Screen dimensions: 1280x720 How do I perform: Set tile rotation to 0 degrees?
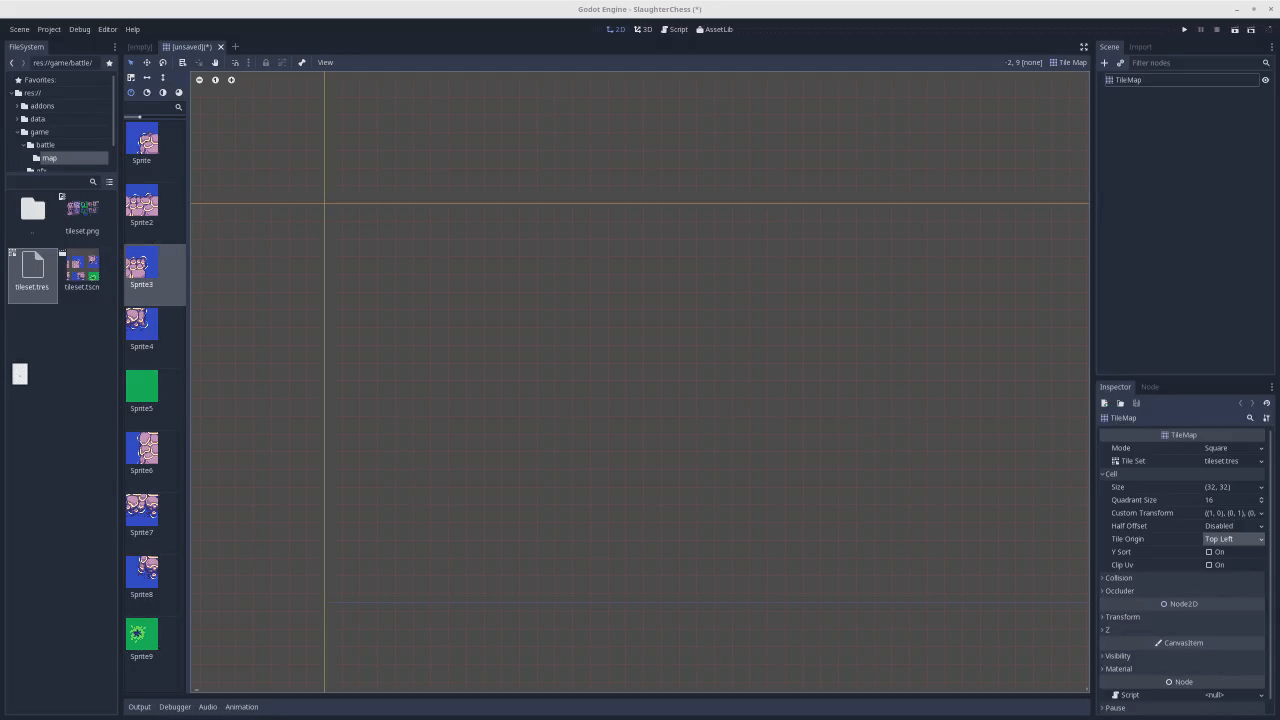tap(130, 92)
